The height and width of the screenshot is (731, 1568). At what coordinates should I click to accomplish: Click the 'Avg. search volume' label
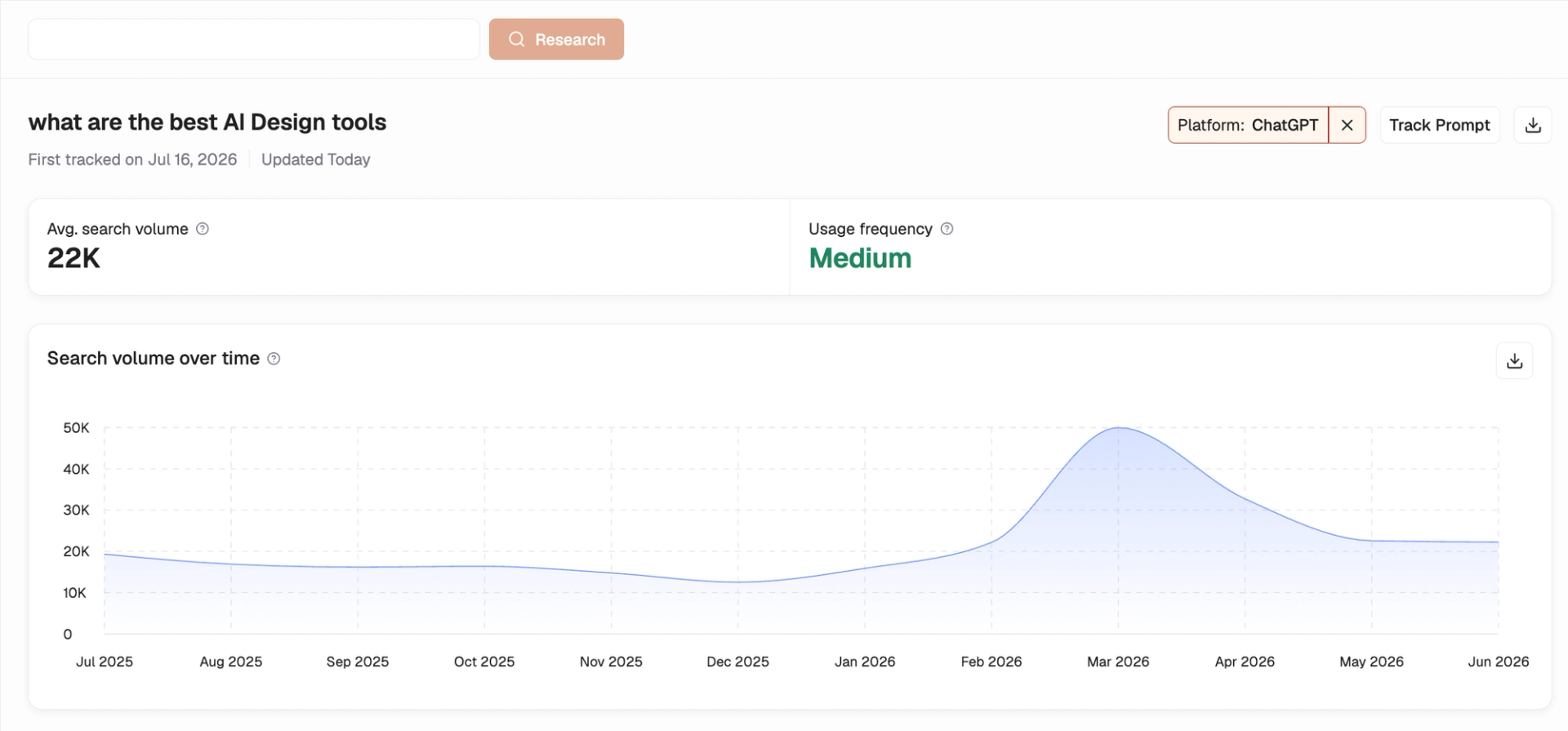tap(118, 229)
